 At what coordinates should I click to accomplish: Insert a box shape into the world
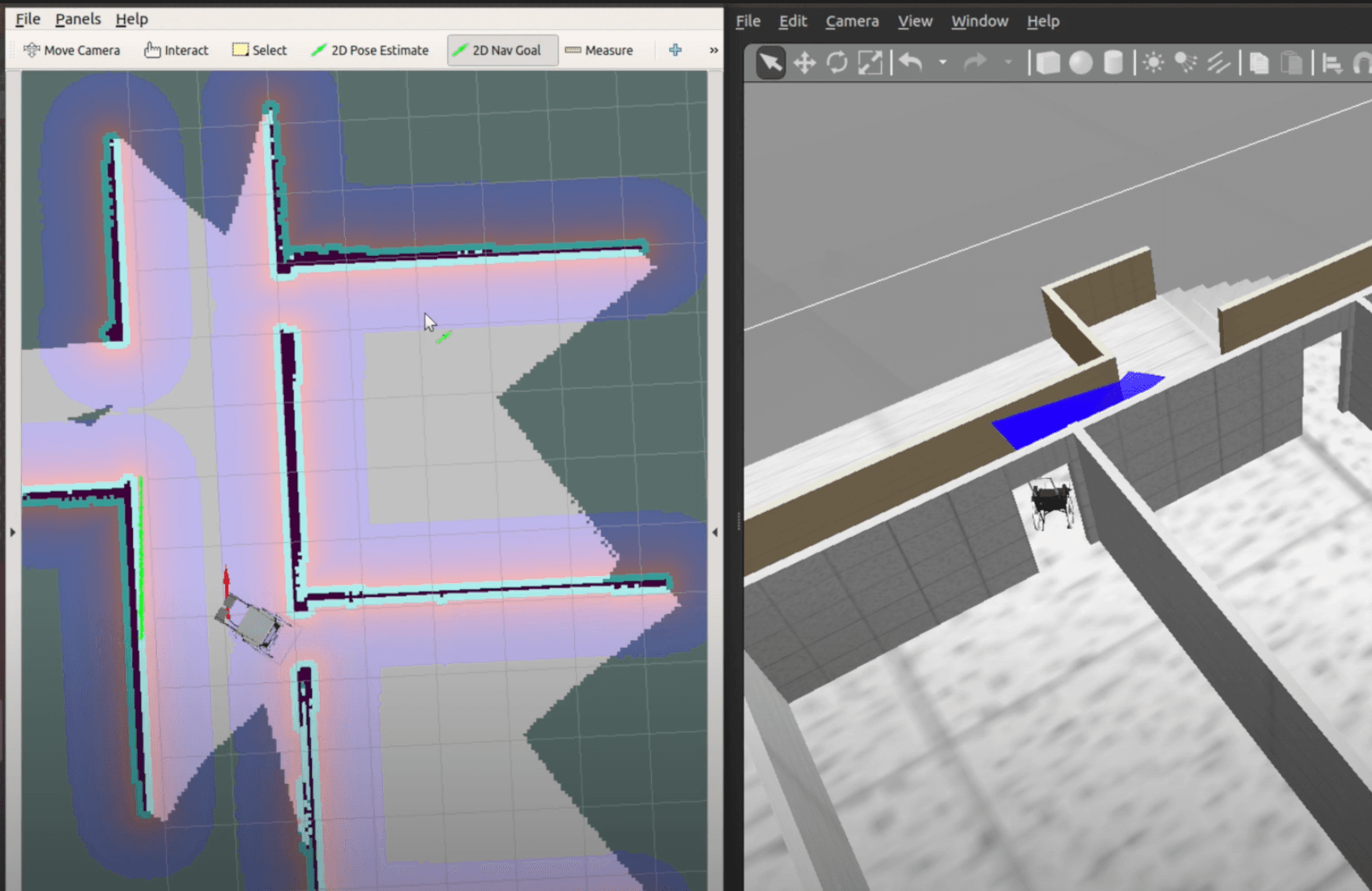pyautogui.click(x=1047, y=62)
